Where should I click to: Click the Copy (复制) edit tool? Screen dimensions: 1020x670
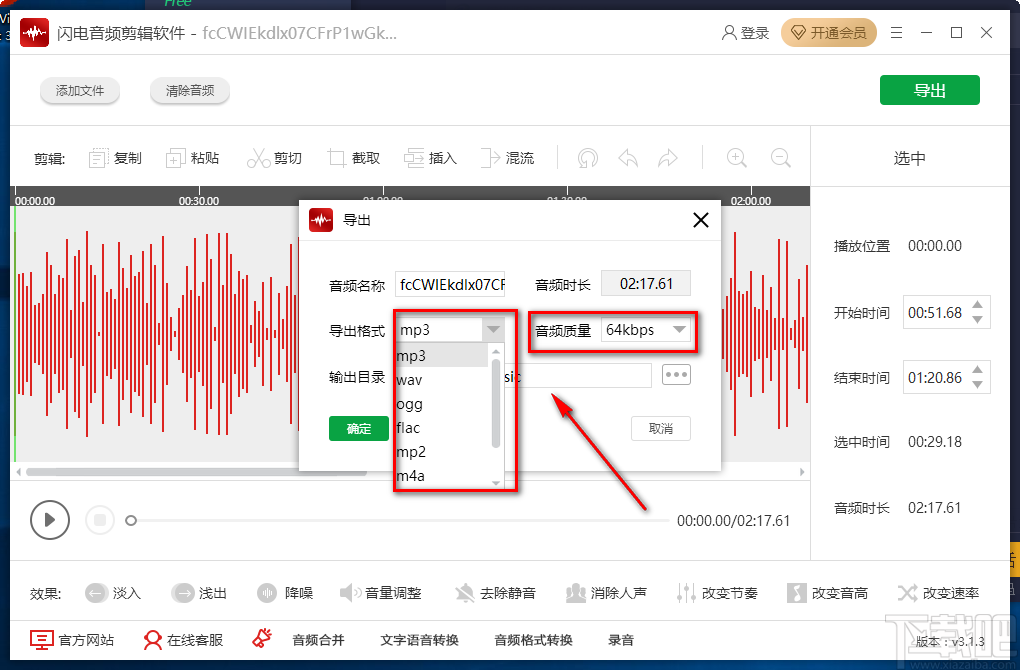(115, 158)
